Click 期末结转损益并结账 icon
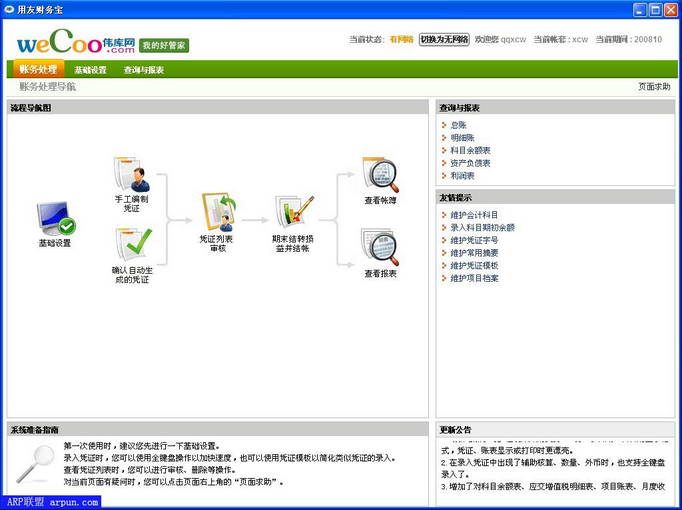The height and width of the screenshot is (510, 682). pos(294,211)
